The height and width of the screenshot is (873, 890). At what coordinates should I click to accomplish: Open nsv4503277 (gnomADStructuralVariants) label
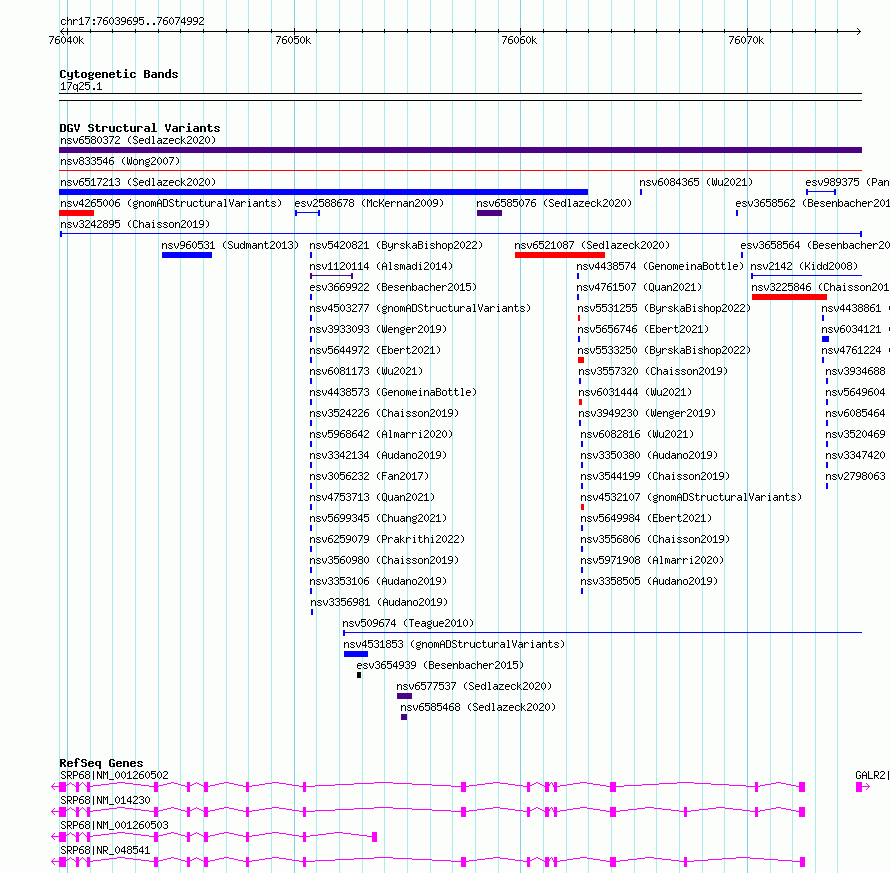point(420,308)
